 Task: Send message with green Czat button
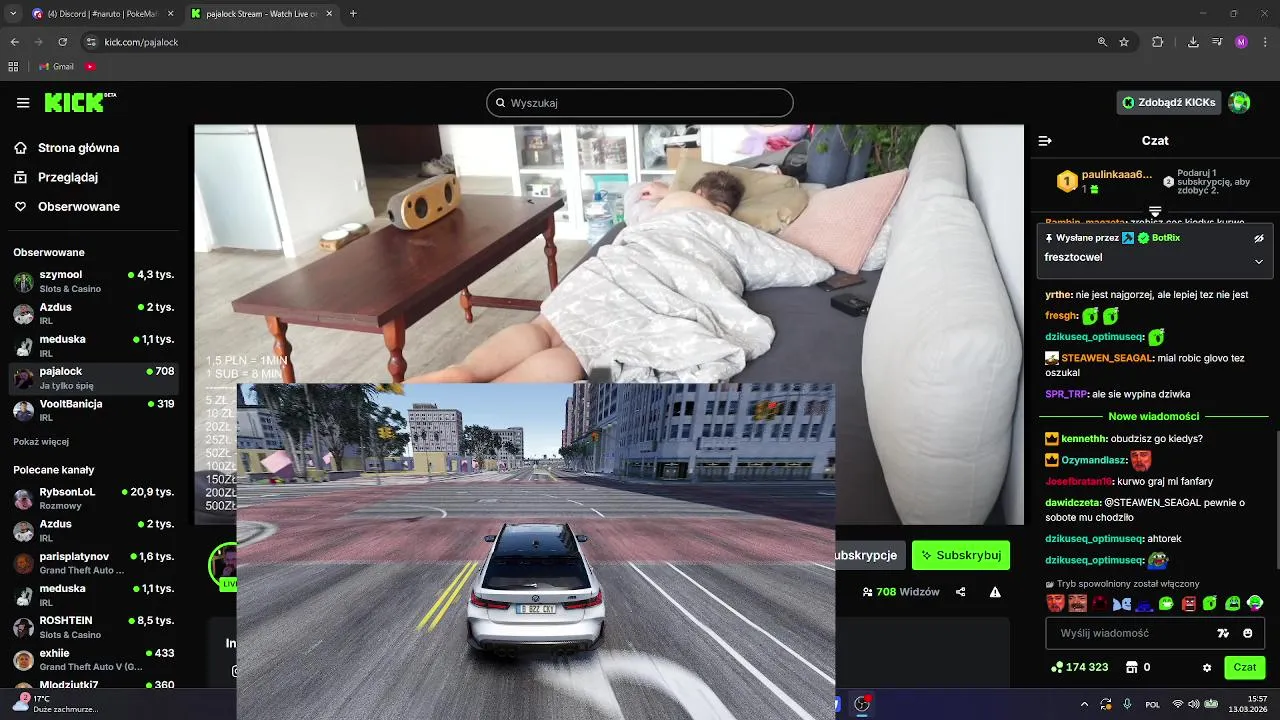coord(1244,667)
